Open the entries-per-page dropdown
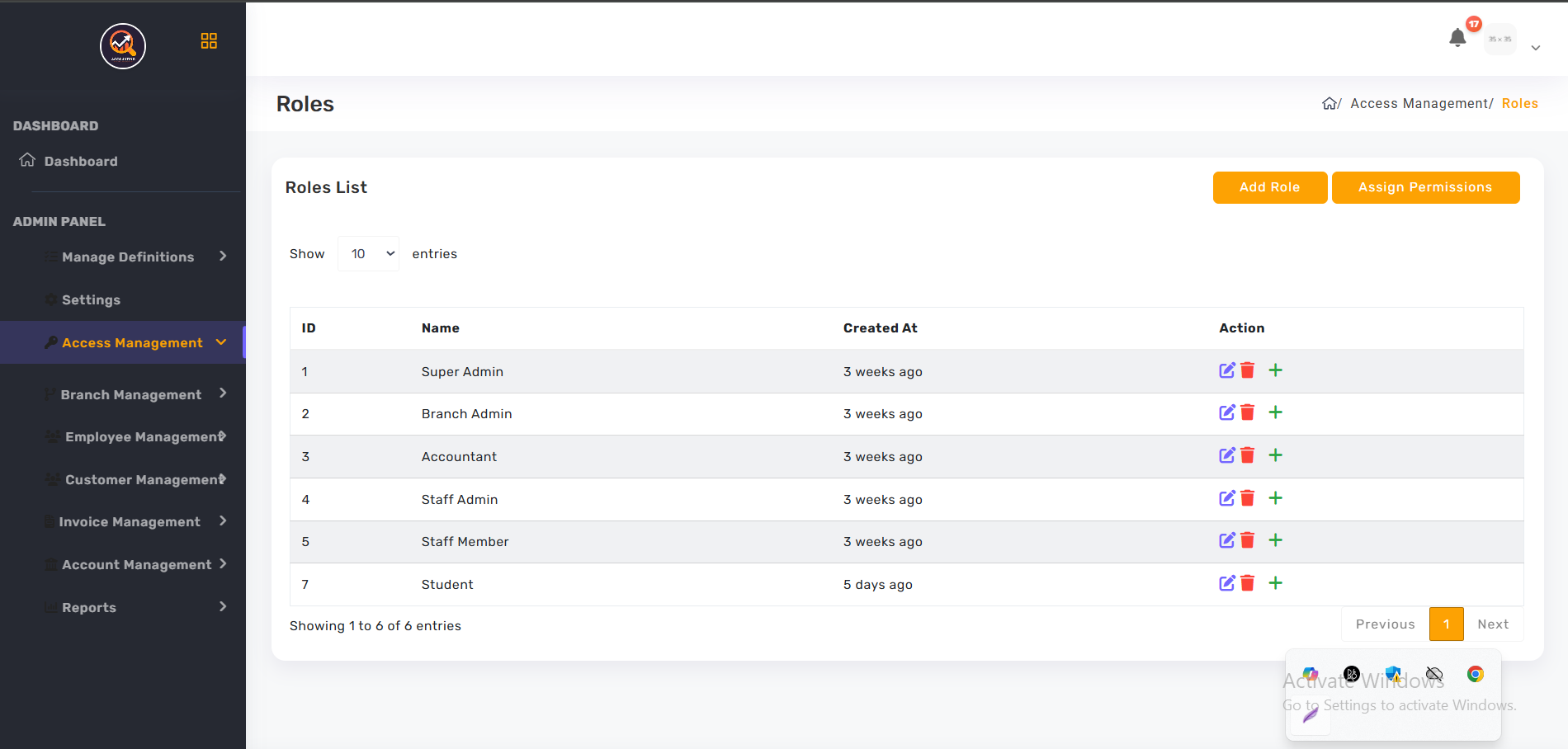The width and height of the screenshot is (1568, 749). [368, 254]
